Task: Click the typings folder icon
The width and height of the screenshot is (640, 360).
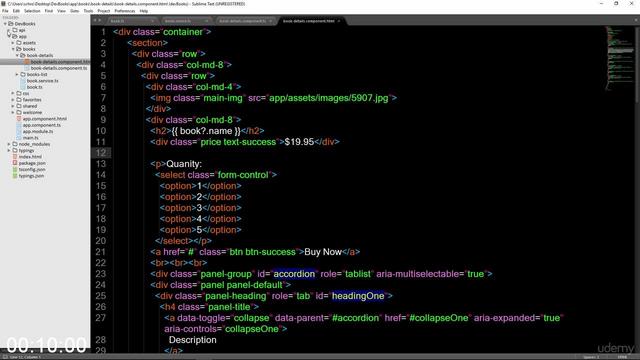Action: 15,150
